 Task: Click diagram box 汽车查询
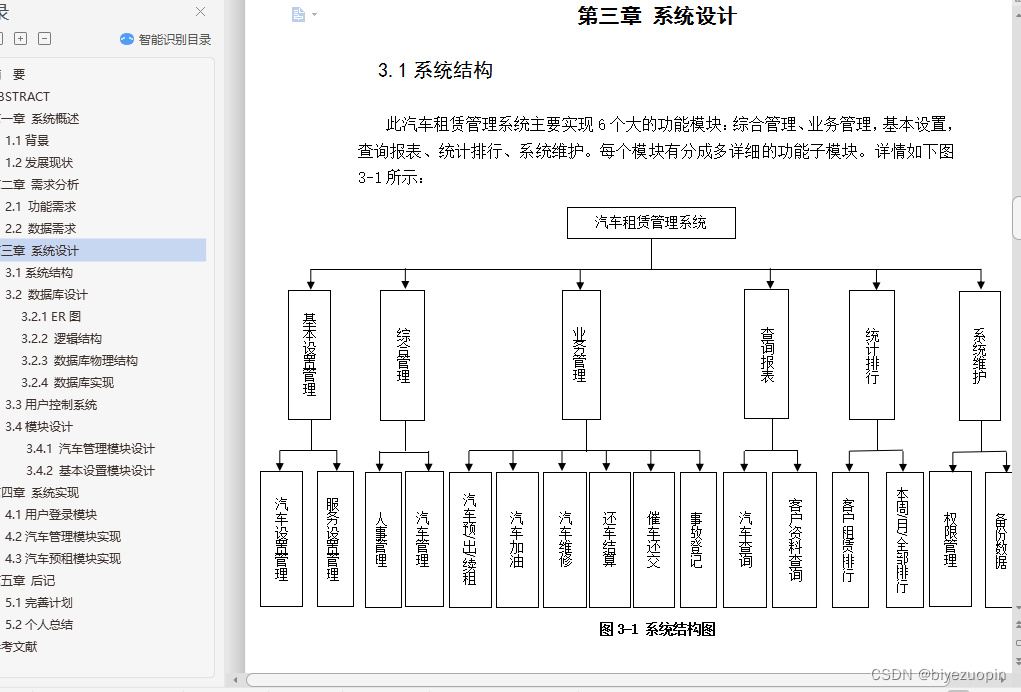click(745, 540)
